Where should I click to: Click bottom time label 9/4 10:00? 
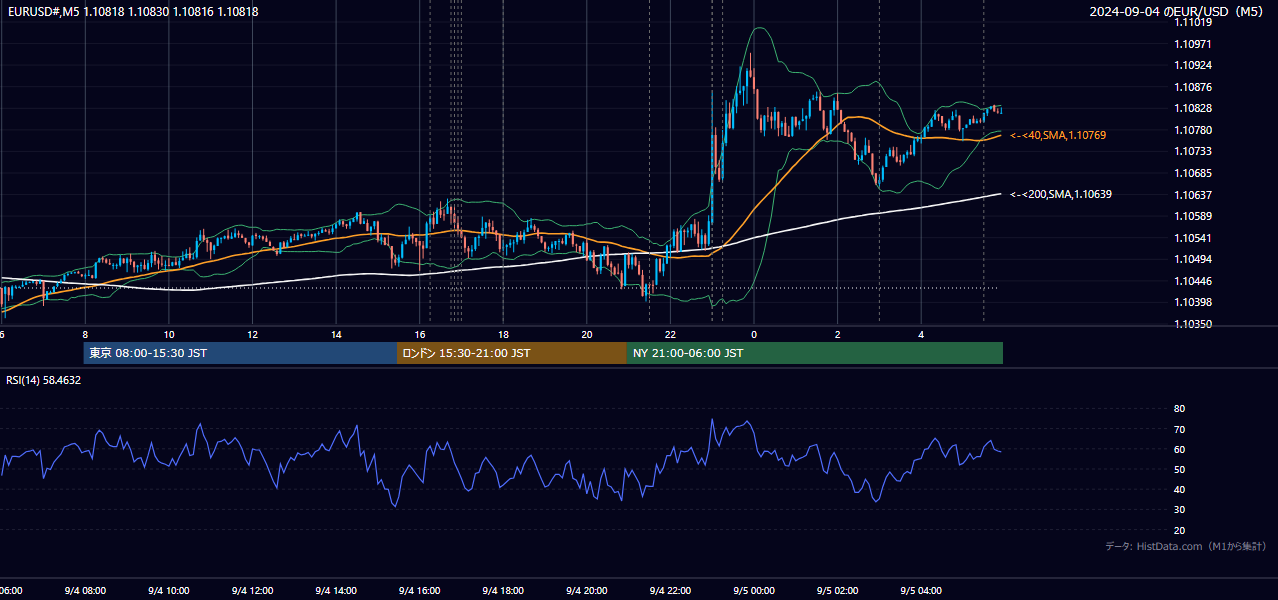[x=168, y=591]
